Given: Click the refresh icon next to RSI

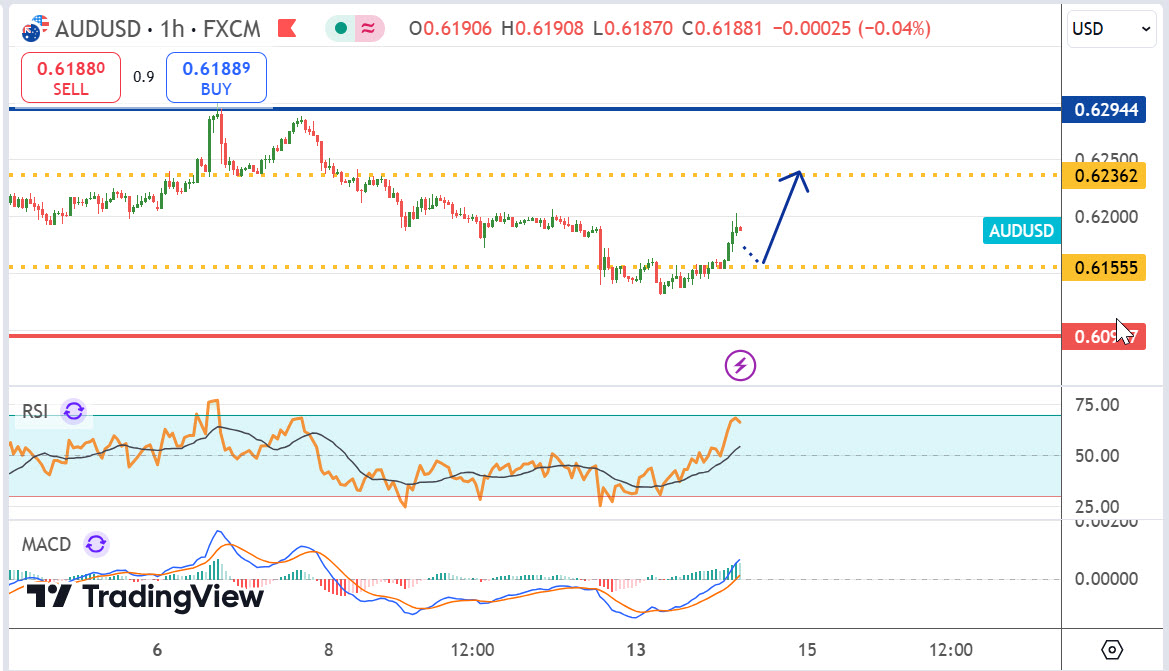Looking at the screenshot, I should tap(74, 411).
